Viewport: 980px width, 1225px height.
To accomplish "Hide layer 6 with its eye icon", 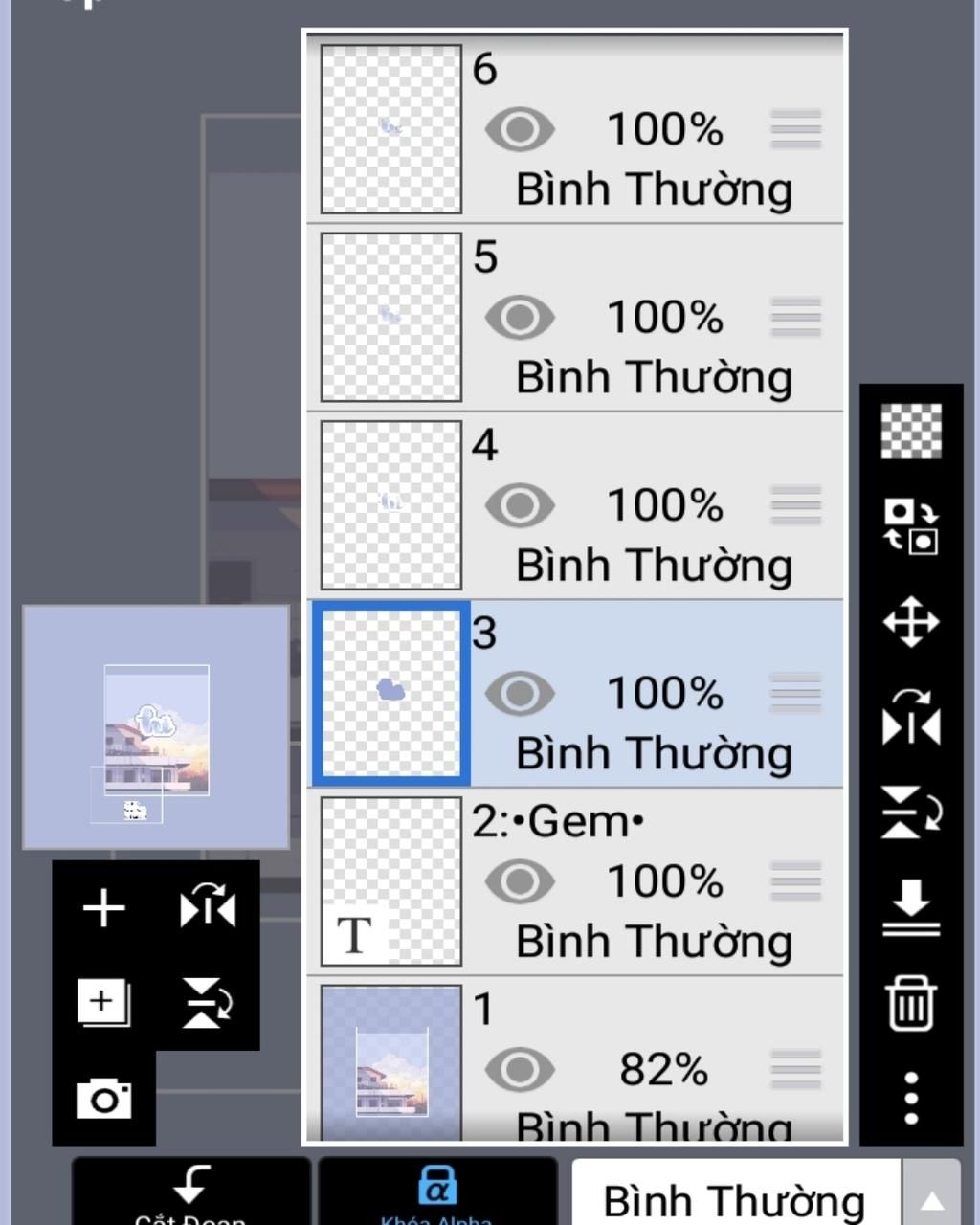I will click(x=520, y=130).
